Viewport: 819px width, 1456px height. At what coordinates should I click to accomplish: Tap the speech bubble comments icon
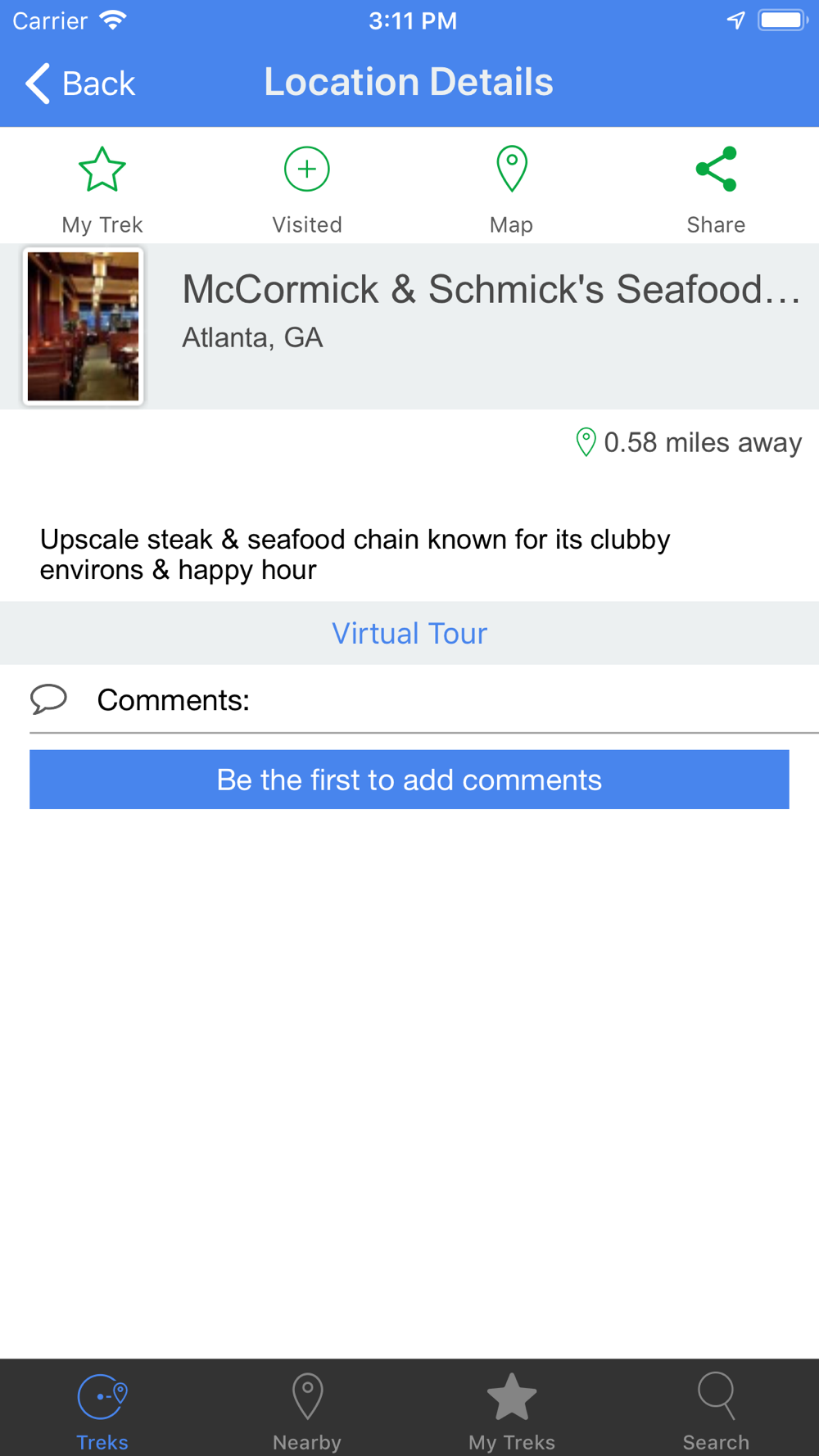tap(48, 699)
